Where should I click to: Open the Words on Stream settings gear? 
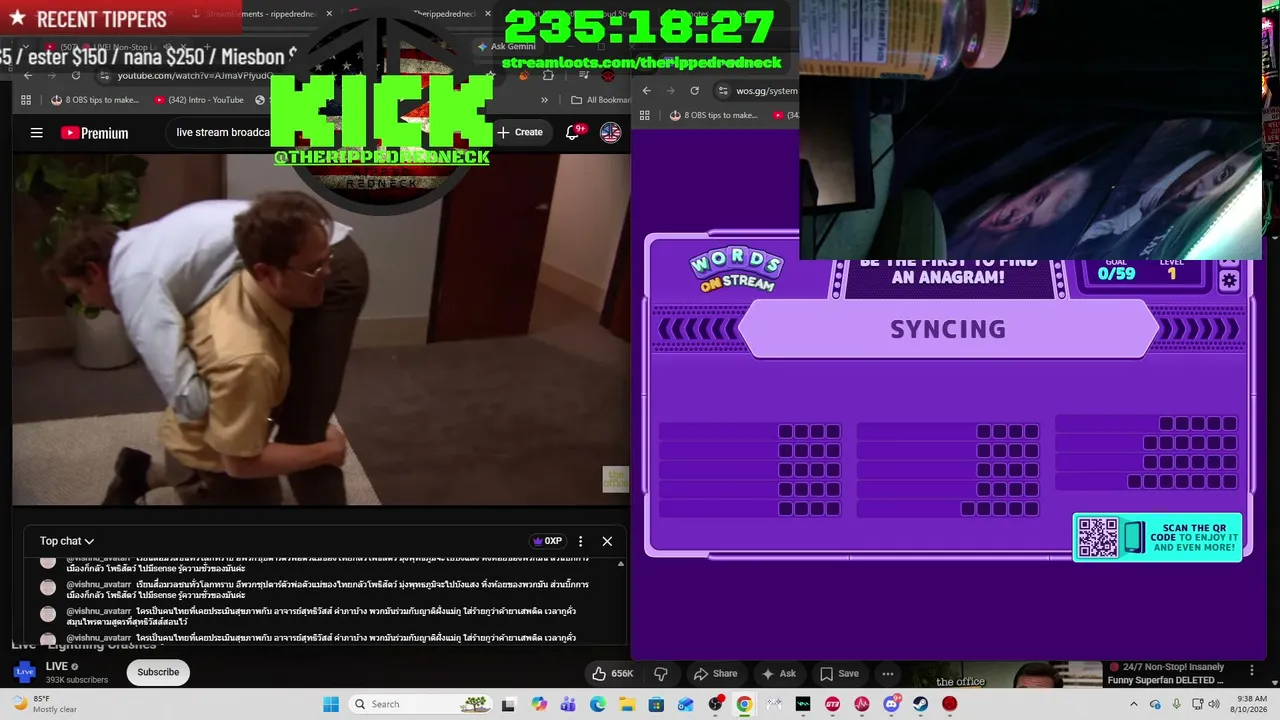tap(1229, 282)
